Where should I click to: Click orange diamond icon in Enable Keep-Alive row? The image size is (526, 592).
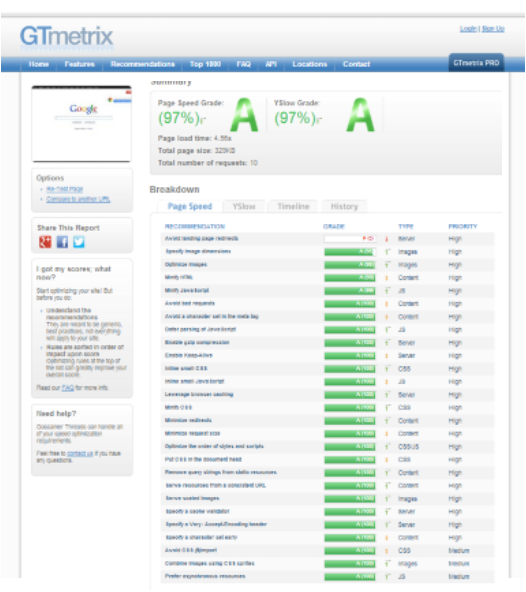point(387,356)
